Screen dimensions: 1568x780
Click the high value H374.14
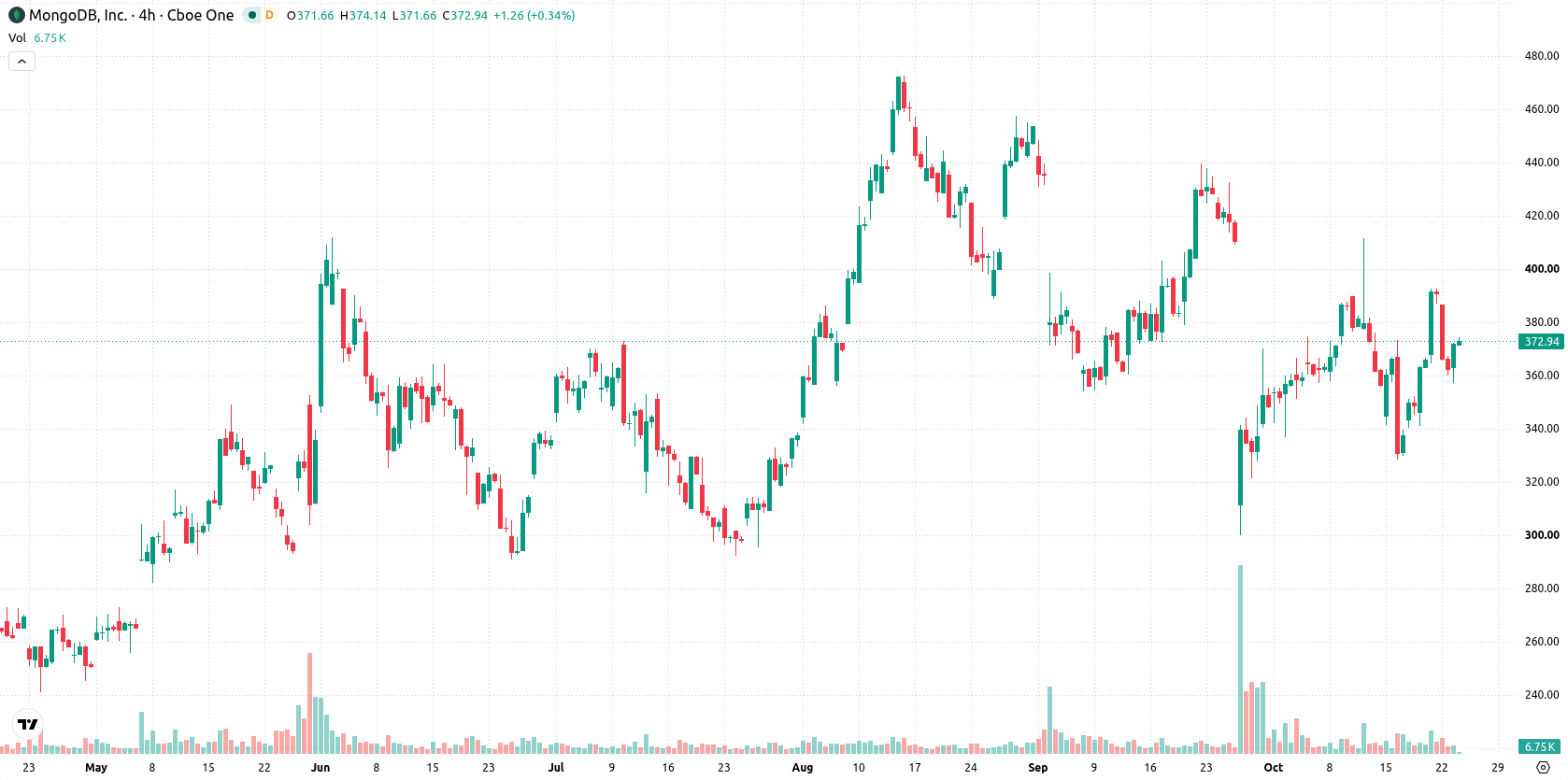tap(363, 16)
